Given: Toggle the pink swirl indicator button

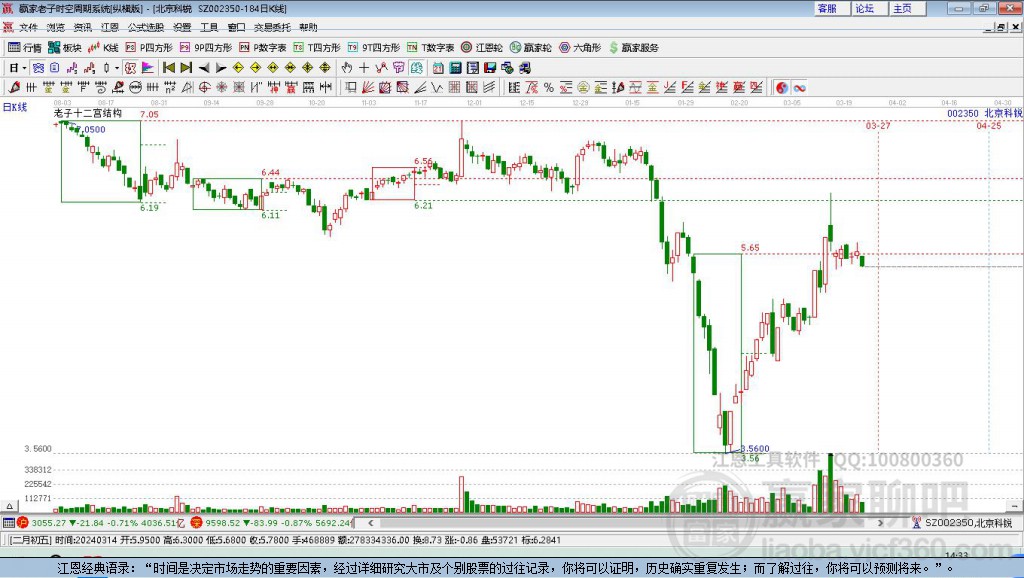Looking at the screenshot, I should 131,68.
